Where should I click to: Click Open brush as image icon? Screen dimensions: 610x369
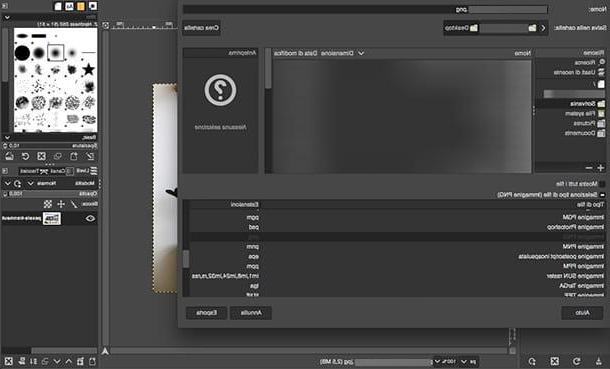[9, 156]
